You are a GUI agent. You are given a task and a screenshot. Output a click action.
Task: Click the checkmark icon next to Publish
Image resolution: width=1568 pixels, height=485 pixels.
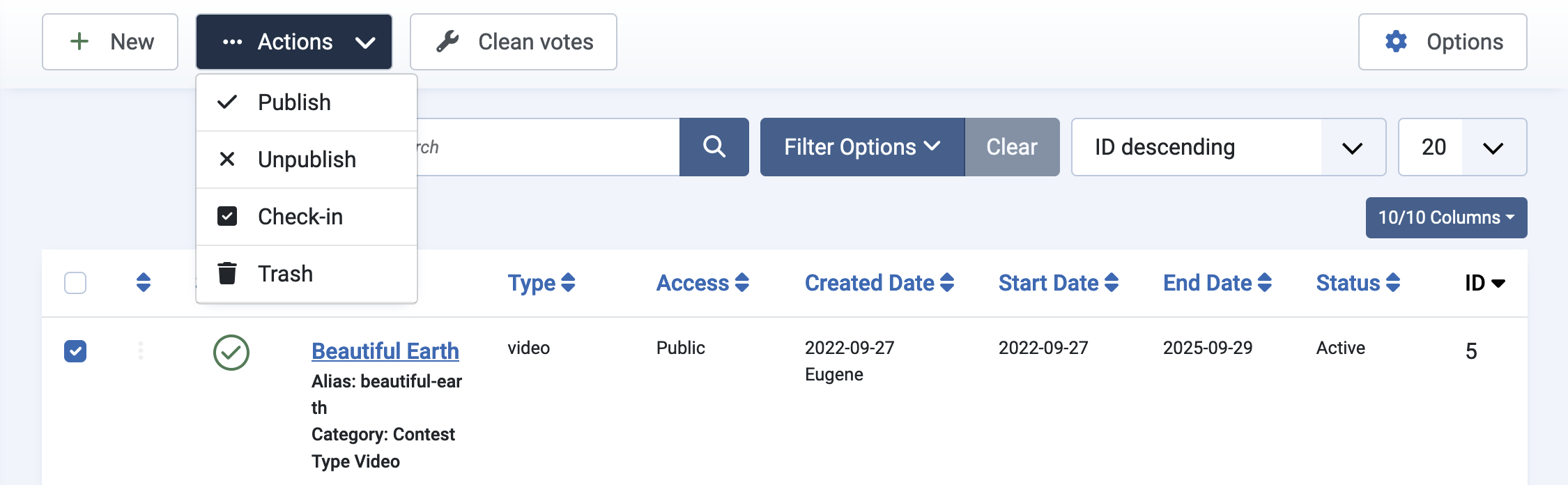(x=227, y=102)
